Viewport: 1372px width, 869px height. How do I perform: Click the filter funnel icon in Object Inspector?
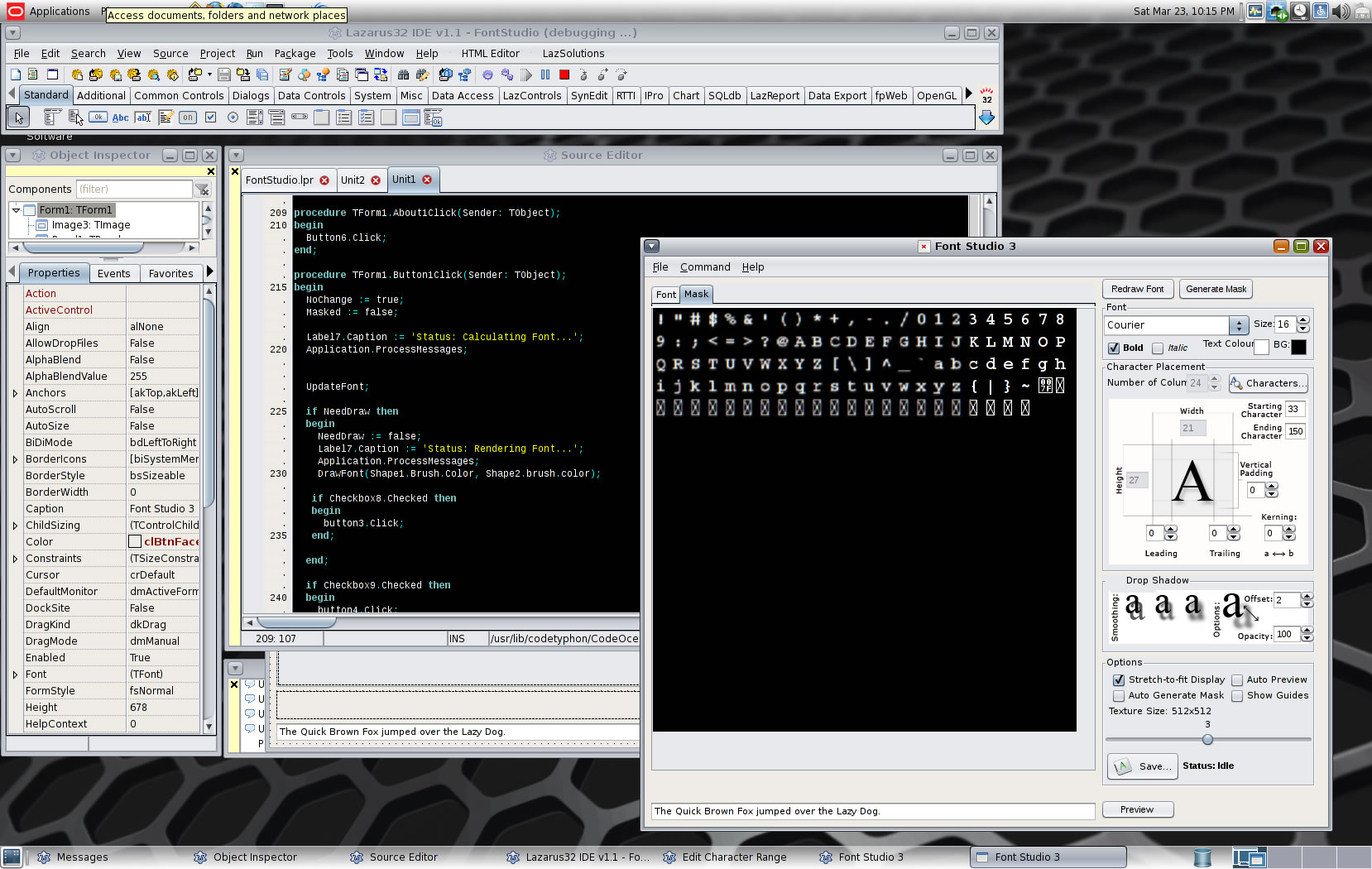203,190
